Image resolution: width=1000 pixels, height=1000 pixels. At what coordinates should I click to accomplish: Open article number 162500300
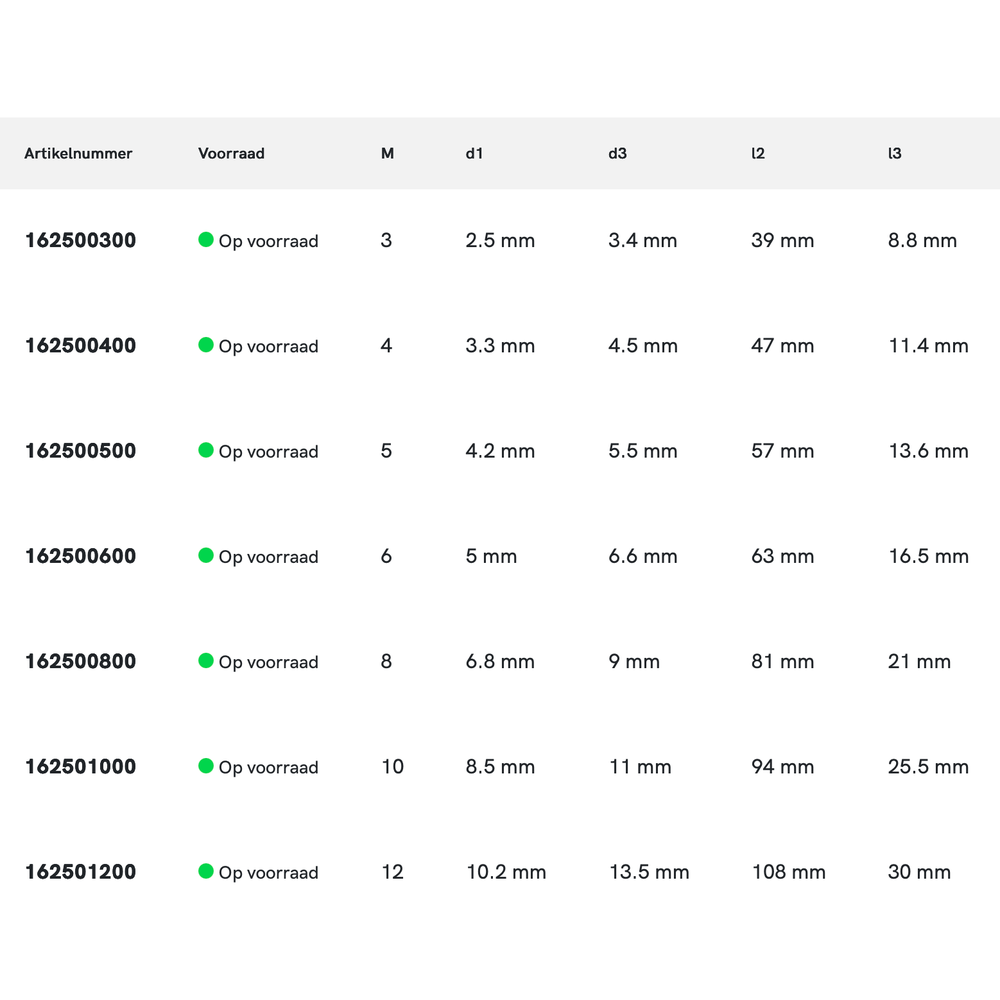pos(80,241)
